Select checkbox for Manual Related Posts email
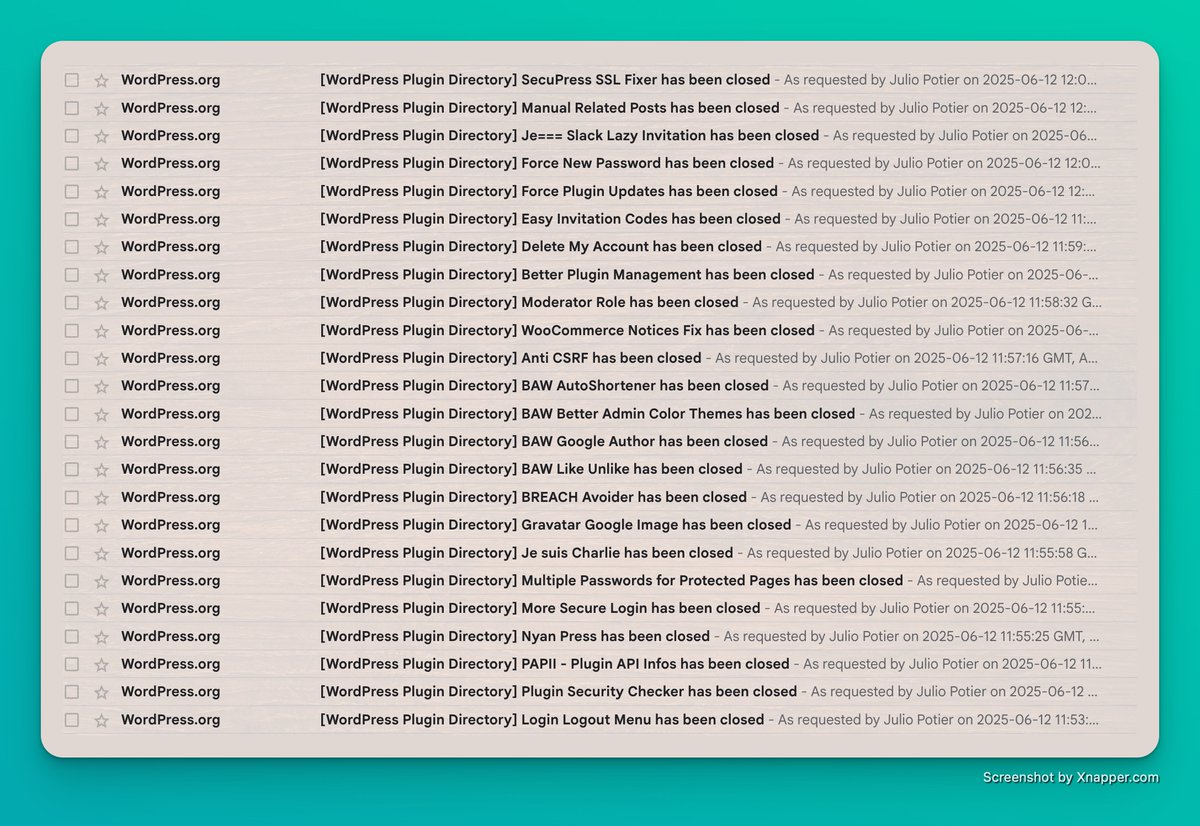 [x=72, y=108]
